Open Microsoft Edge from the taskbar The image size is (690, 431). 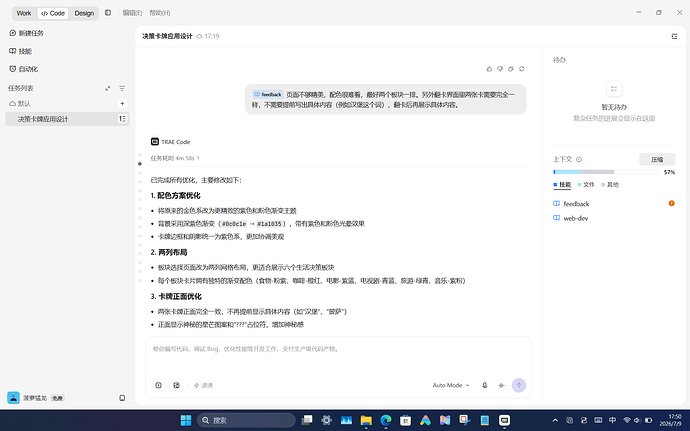point(386,420)
